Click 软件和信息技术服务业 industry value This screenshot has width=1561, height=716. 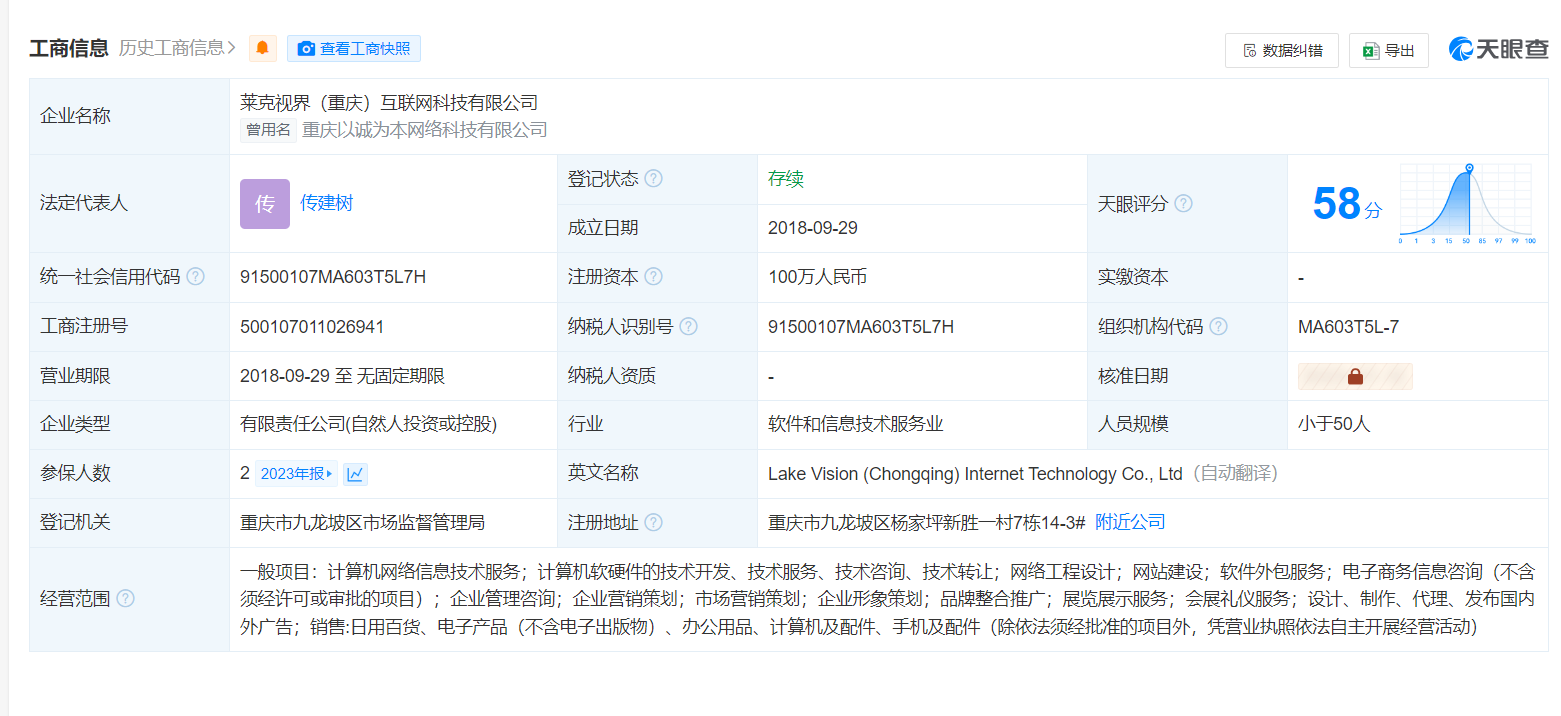(x=856, y=424)
